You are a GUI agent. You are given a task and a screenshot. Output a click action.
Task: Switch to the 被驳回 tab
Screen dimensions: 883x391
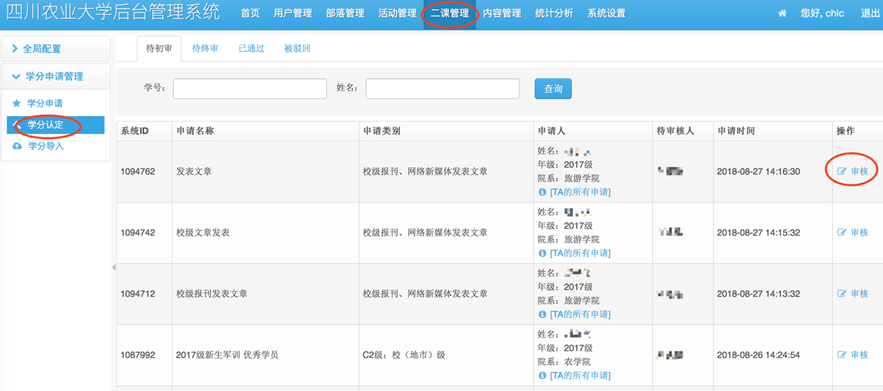[x=297, y=48]
